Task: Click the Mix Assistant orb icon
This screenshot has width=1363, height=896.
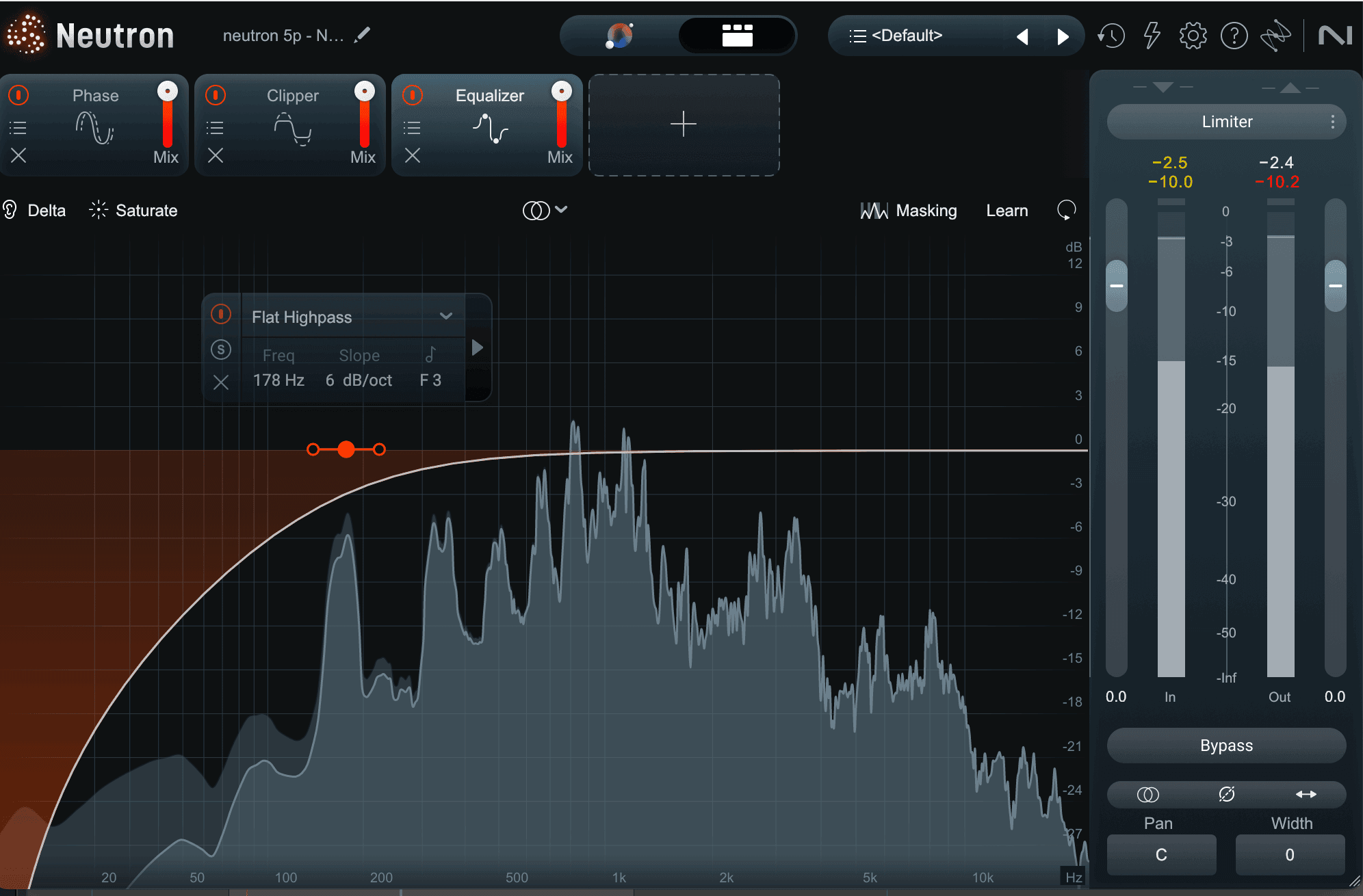Action: [619, 36]
